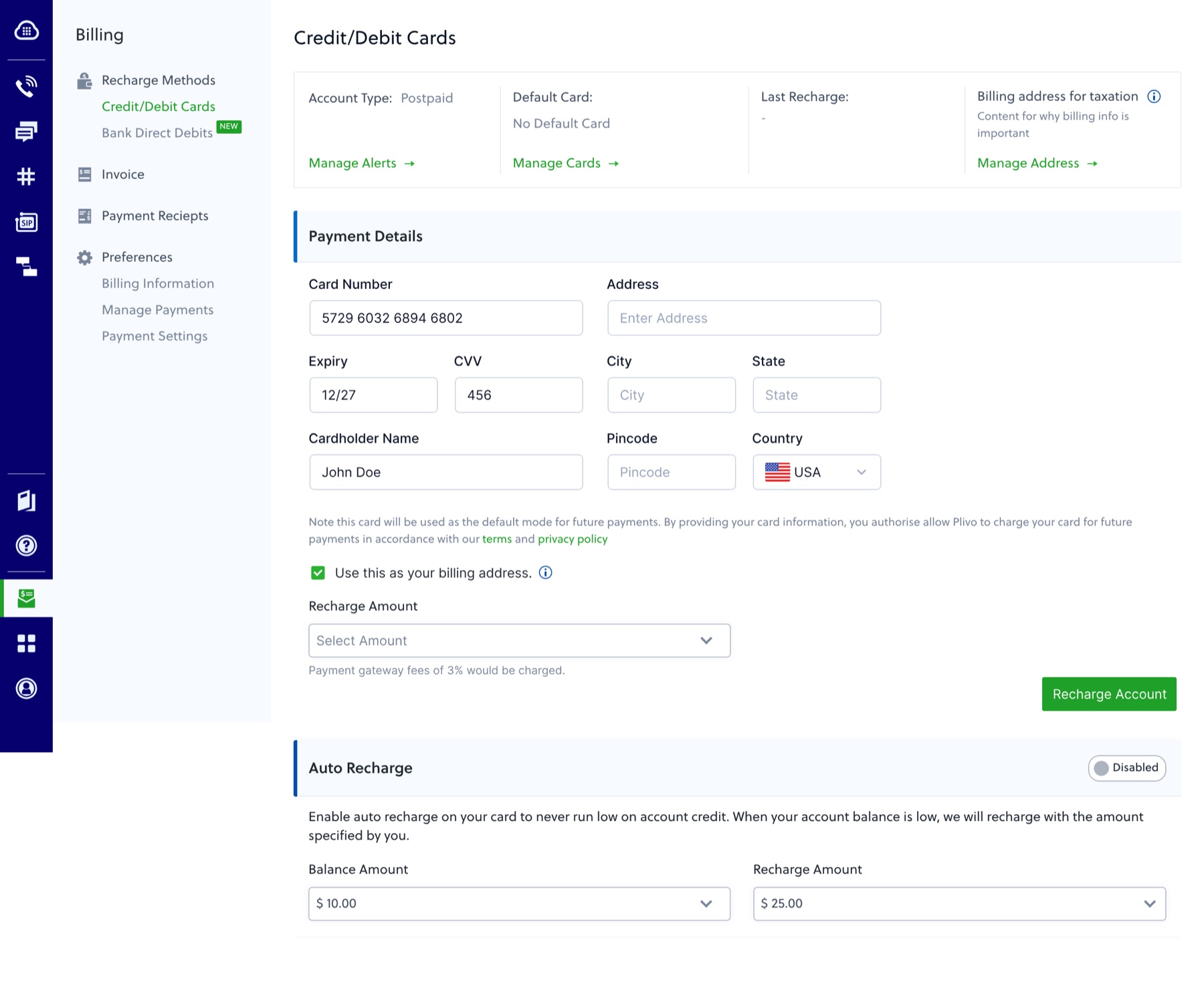Open Billing Information under Preferences

pos(158,284)
